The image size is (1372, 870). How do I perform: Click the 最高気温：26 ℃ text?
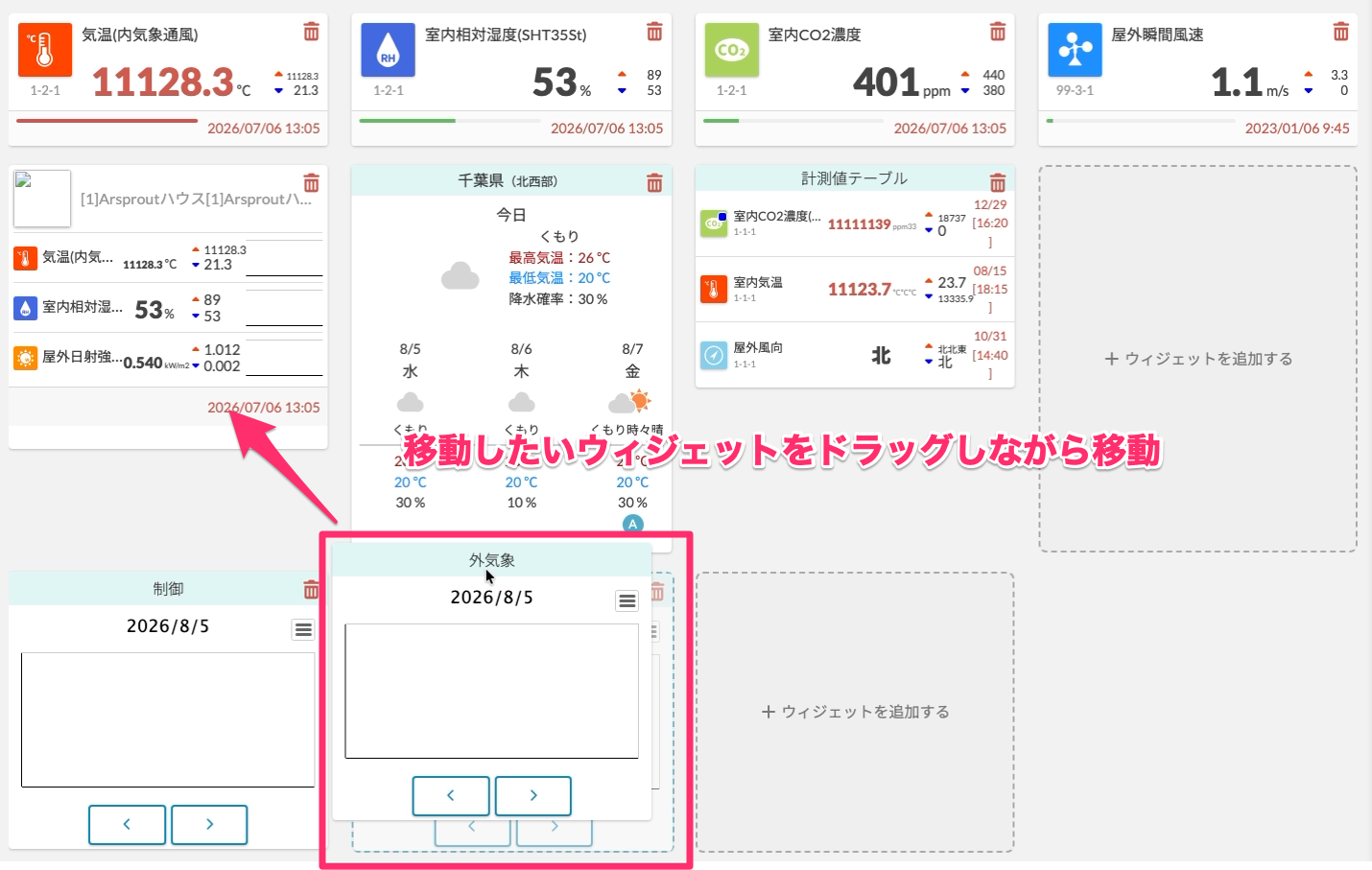point(559,258)
